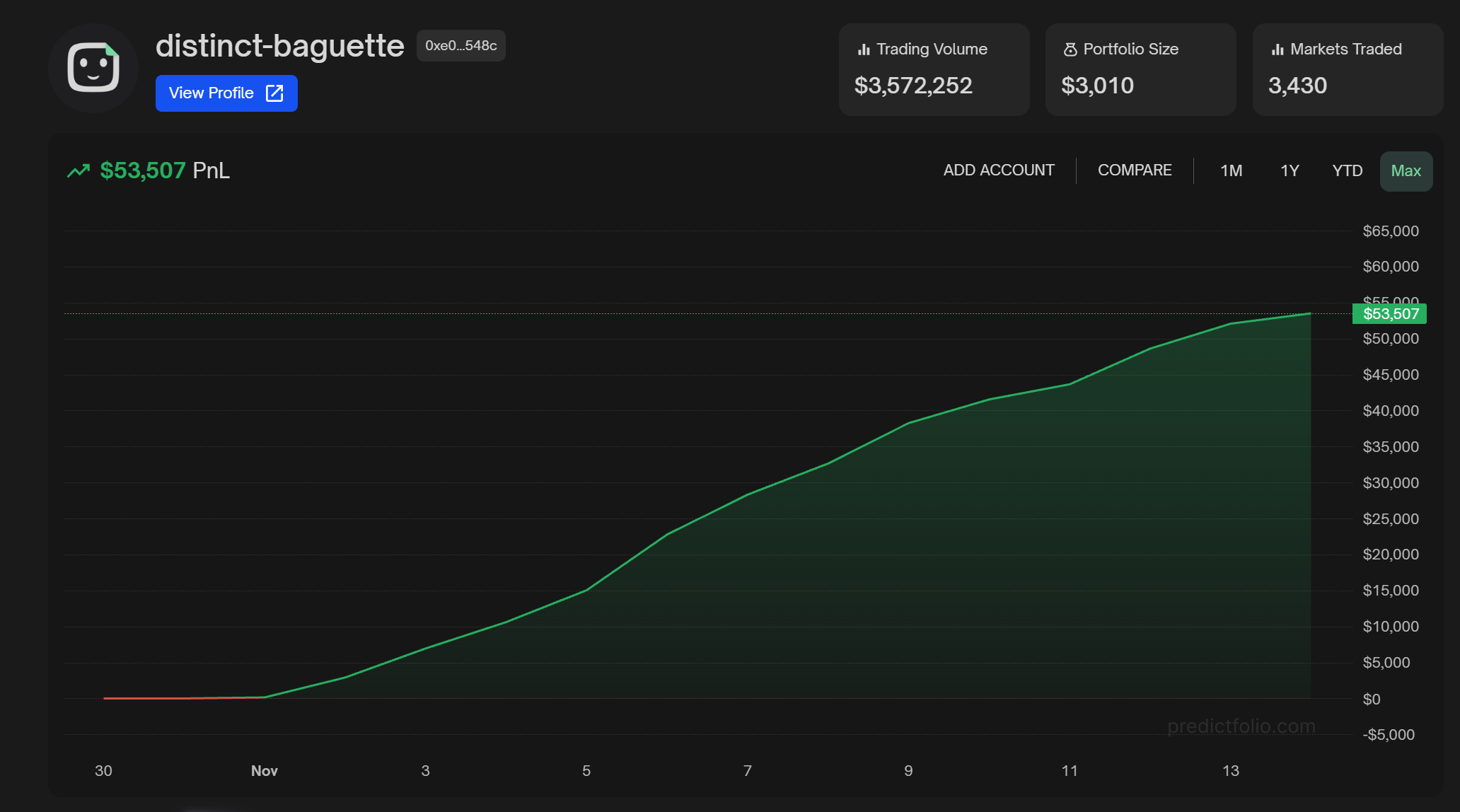Switch chart range to 1M
The width and height of the screenshot is (1460, 812).
(x=1231, y=171)
